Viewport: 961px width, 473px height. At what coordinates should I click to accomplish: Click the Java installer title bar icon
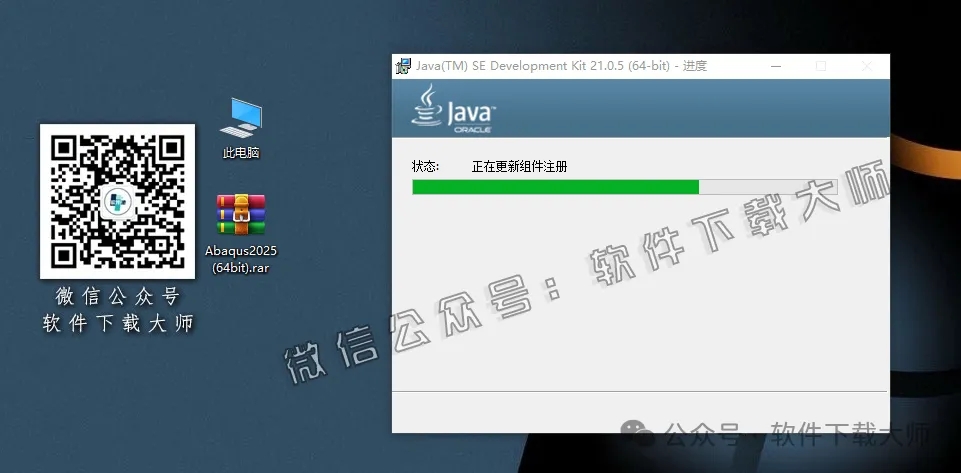click(x=403, y=66)
